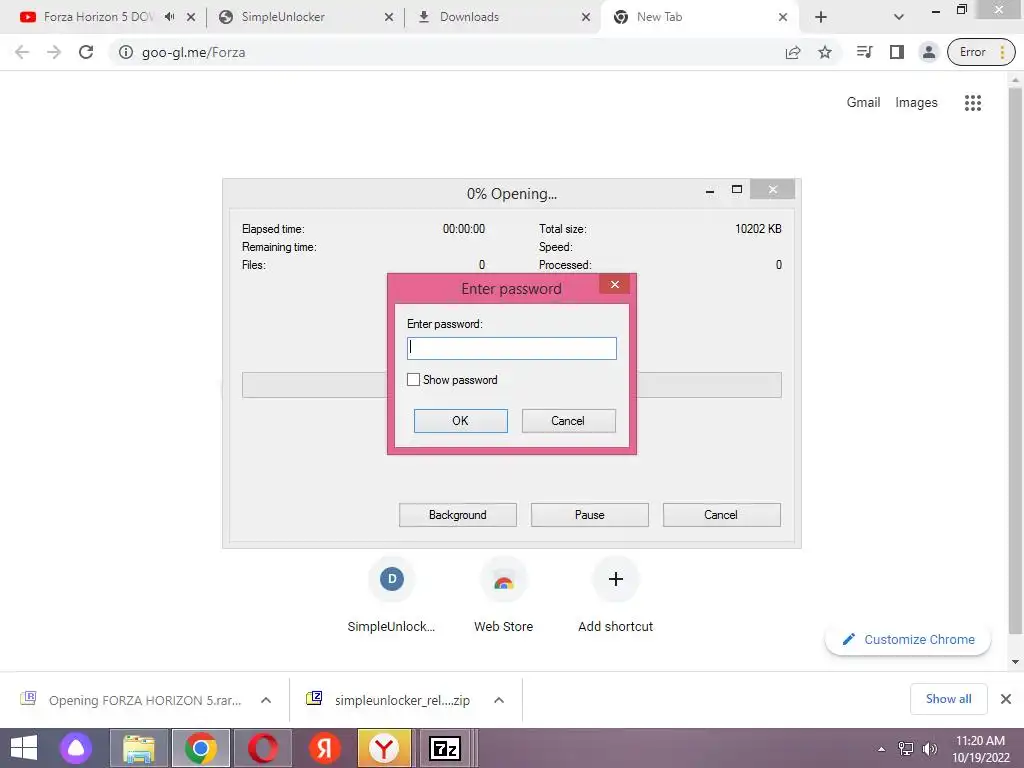The height and width of the screenshot is (768, 1024).
Task: Open a new tab with plus button
Action: pos(821,17)
